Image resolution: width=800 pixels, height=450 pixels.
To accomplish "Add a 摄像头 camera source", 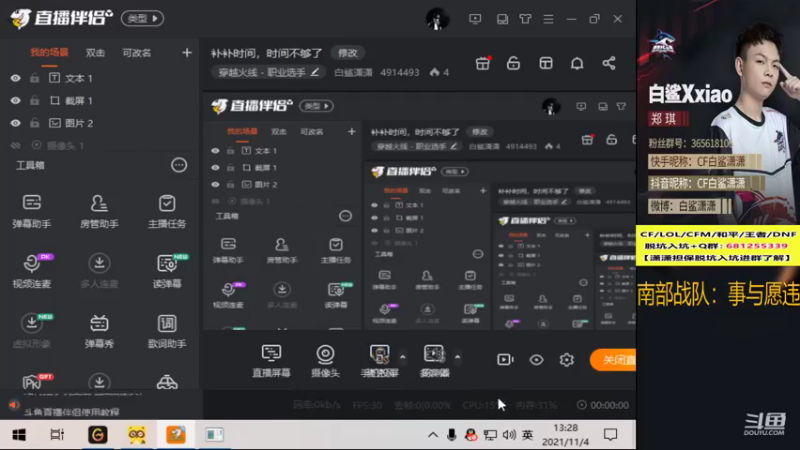I will (x=325, y=361).
